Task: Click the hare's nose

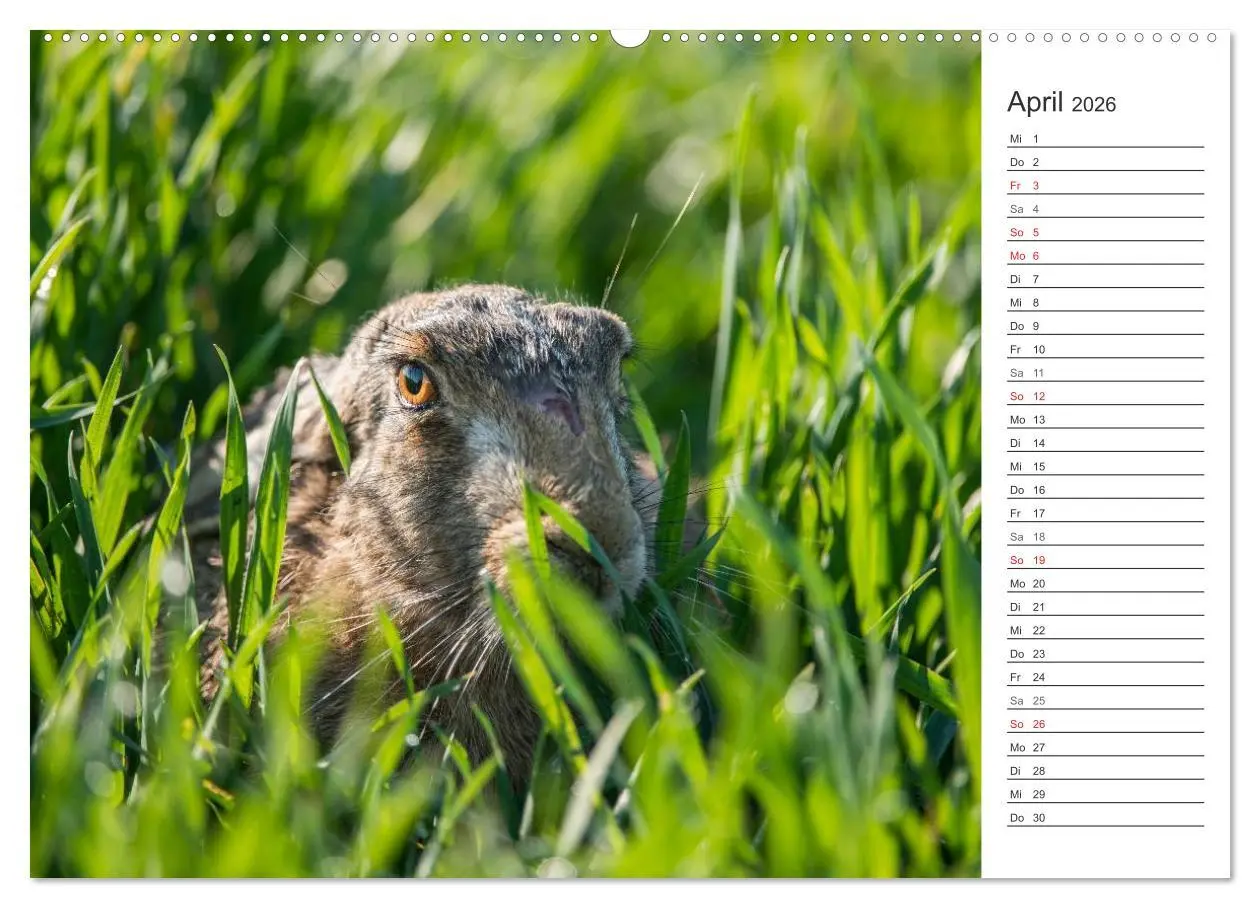Action: point(560,406)
